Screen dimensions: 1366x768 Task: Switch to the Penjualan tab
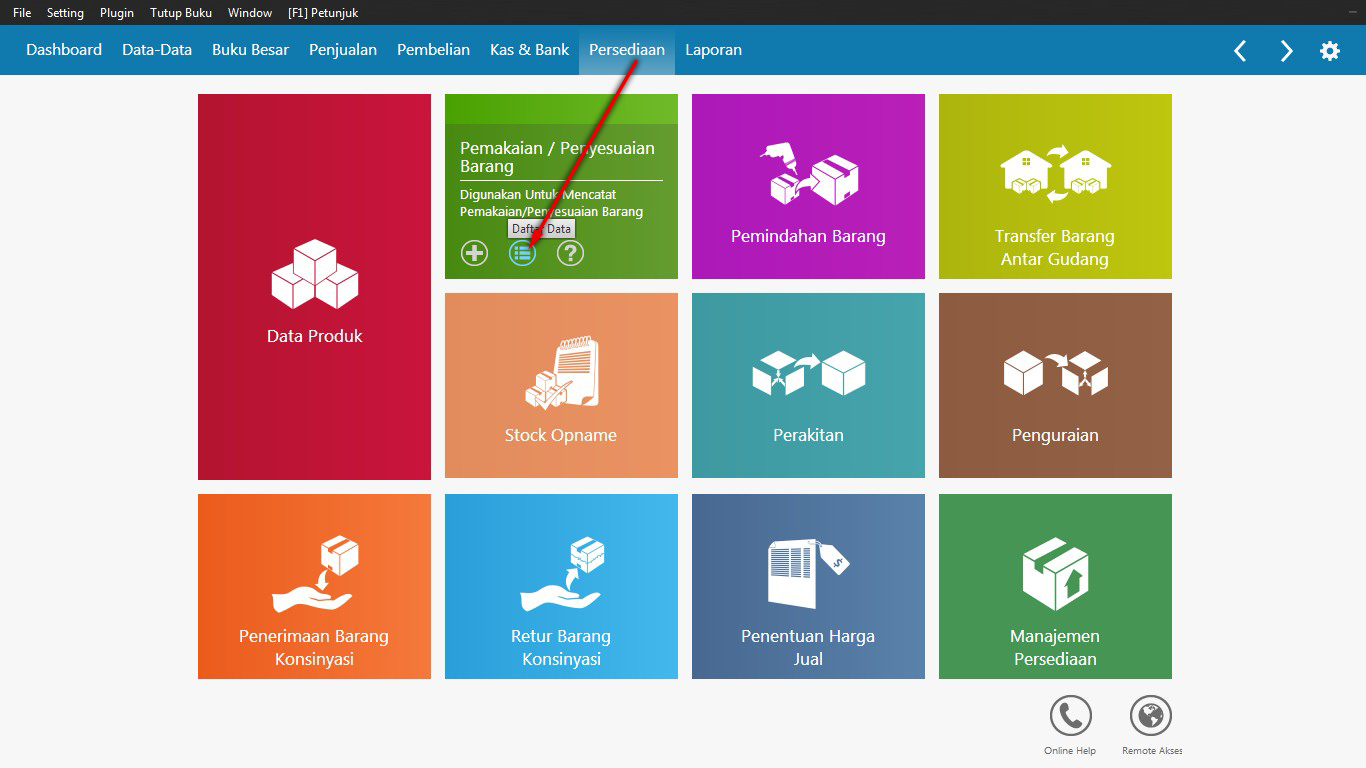pos(343,50)
